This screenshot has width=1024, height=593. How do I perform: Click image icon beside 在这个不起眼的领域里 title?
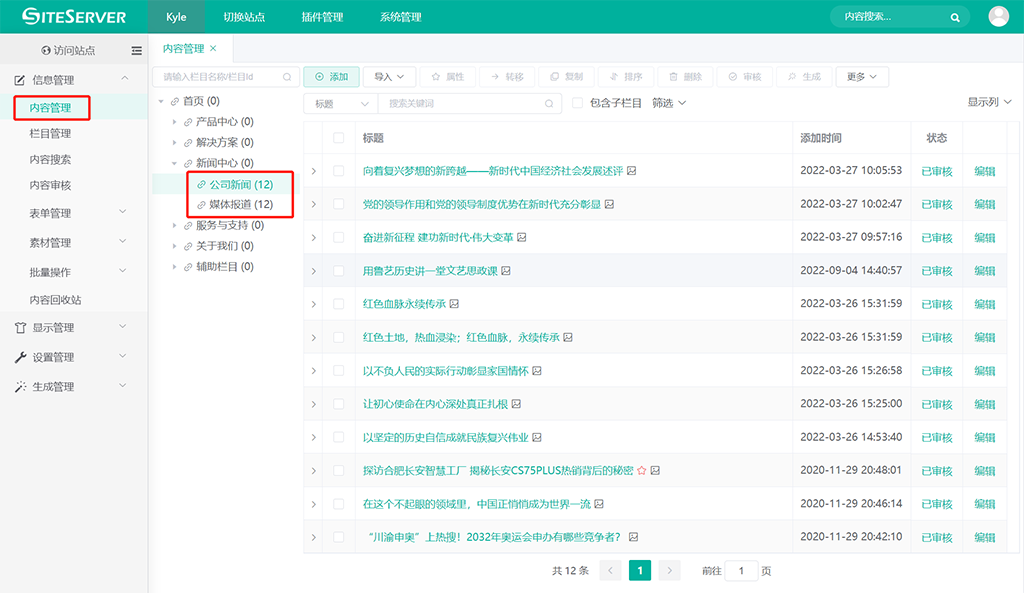pyautogui.click(x=599, y=504)
